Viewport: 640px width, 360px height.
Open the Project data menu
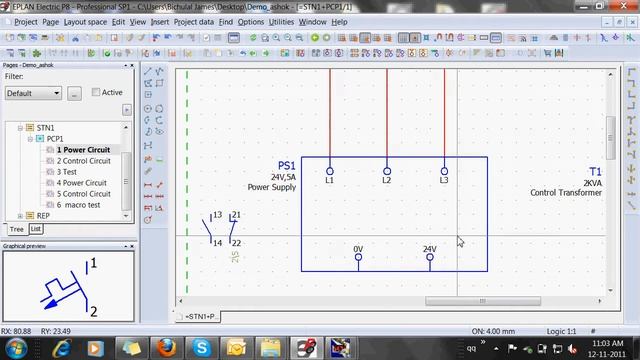pos(193,22)
